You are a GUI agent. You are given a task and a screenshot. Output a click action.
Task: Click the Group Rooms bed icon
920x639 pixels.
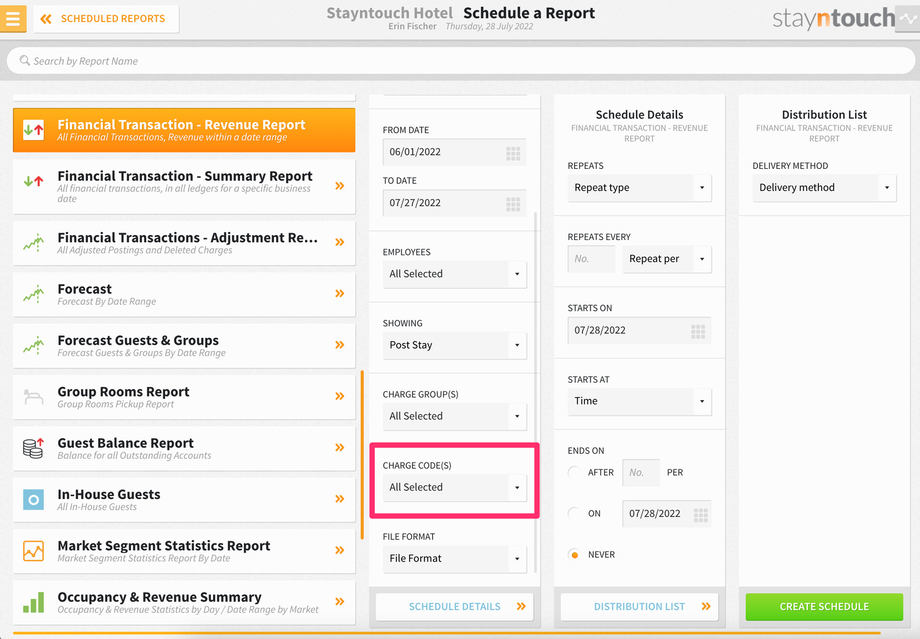pos(33,397)
